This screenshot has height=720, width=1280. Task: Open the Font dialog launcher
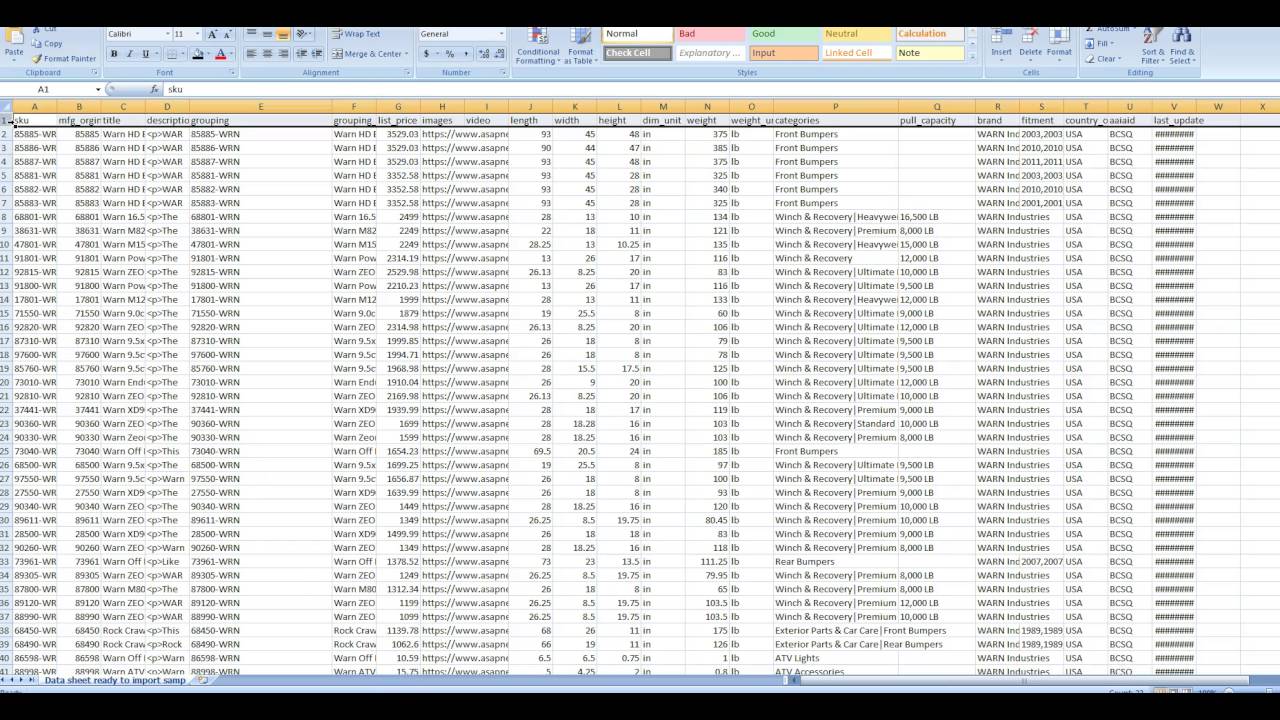coord(233,73)
